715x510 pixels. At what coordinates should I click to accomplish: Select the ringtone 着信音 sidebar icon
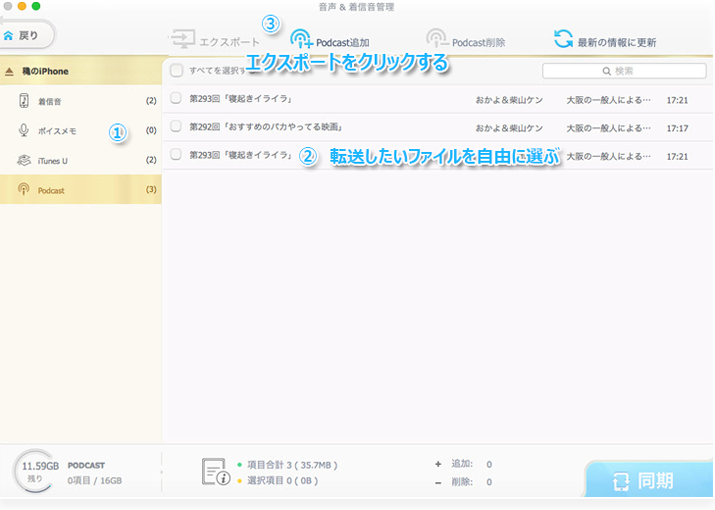tap(24, 101)
